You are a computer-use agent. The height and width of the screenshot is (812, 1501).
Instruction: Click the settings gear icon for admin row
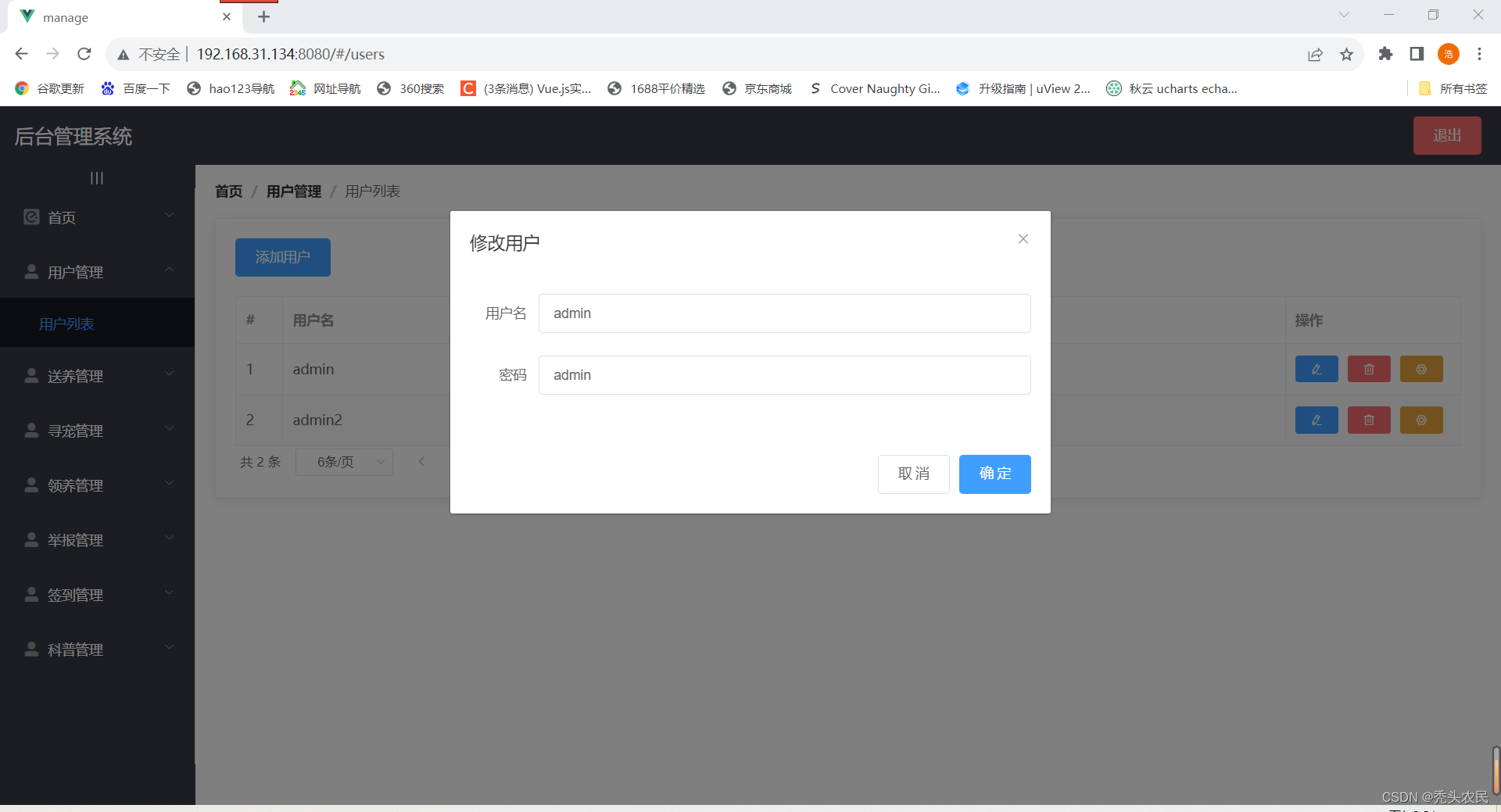pos(1421,369)
